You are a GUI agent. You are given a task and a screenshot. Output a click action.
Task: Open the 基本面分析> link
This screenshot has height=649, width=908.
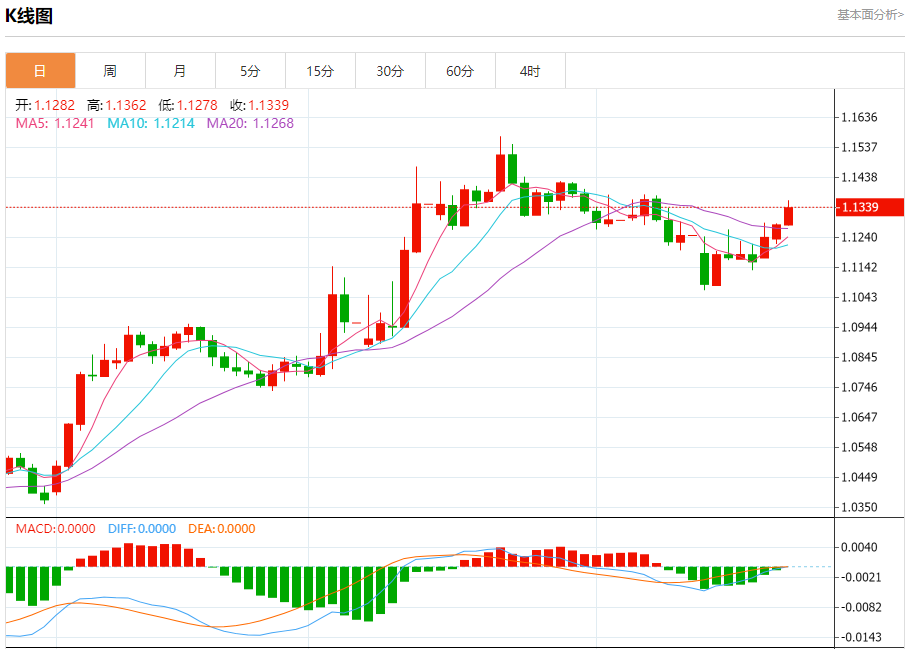[x=870, y=15]
